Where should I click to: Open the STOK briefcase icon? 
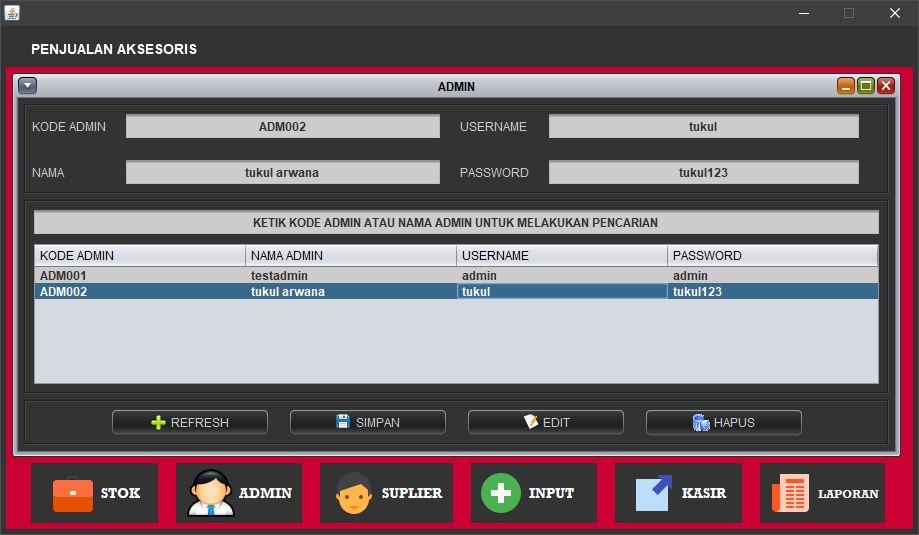point(73,493)
